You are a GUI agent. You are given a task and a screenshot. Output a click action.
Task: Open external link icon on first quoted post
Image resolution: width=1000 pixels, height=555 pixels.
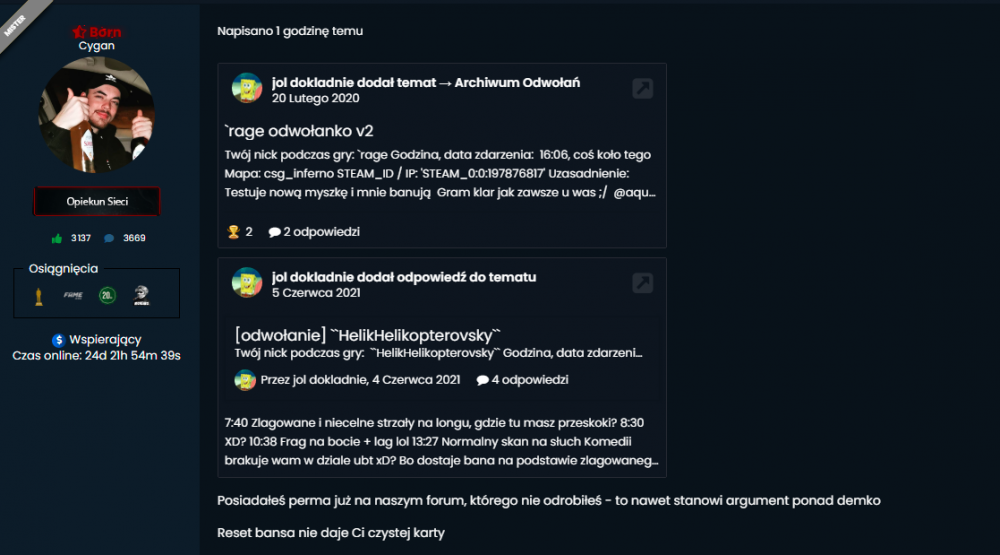[x=642, y=89]
